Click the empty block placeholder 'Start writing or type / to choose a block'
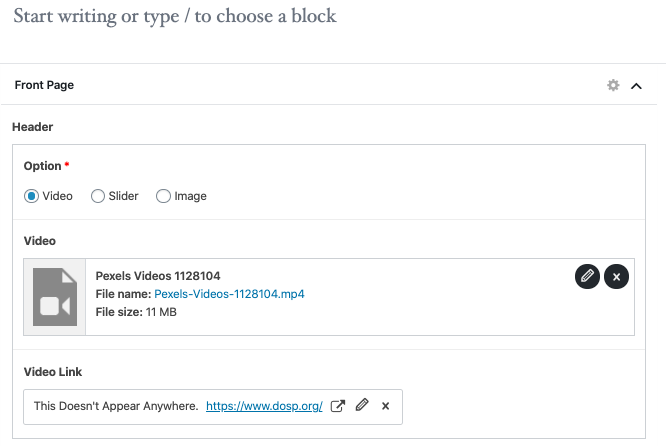The height and width of the screenshot is (446, 666). 175,16
